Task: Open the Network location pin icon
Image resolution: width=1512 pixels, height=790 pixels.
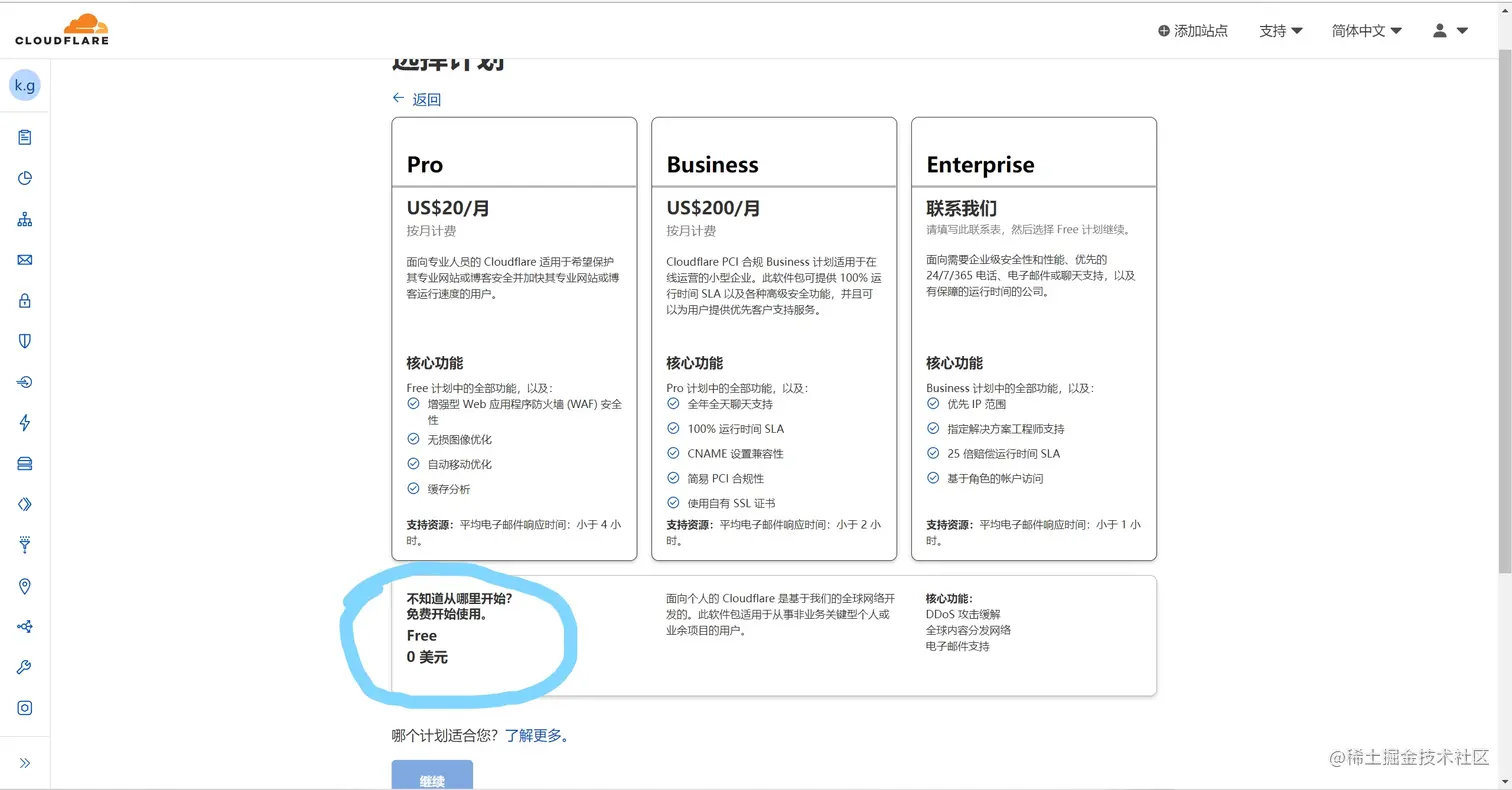Action: pos(25,586)
